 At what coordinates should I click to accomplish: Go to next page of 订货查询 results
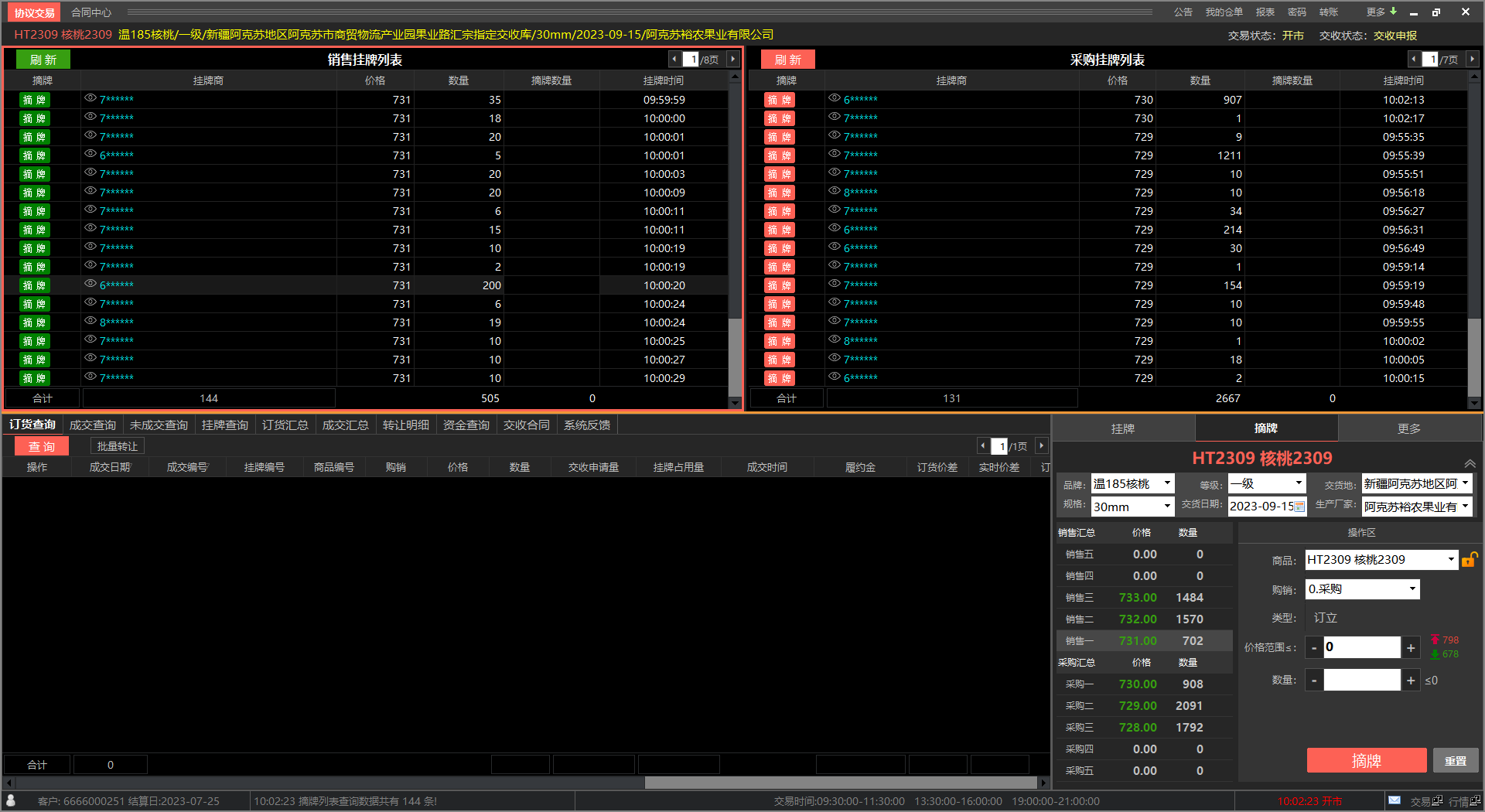pyautogui.click(x=1041, y=446)
